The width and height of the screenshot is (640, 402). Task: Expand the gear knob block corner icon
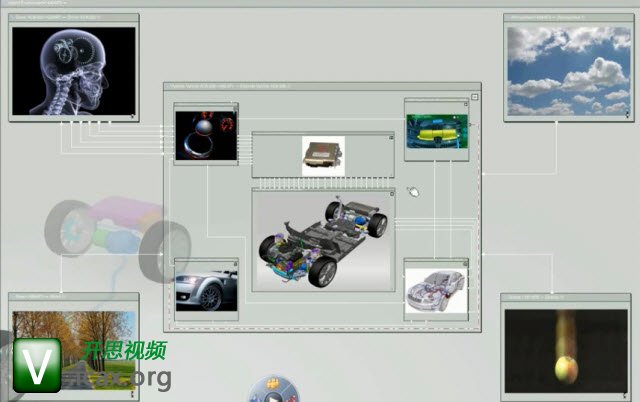coord(235,108)
